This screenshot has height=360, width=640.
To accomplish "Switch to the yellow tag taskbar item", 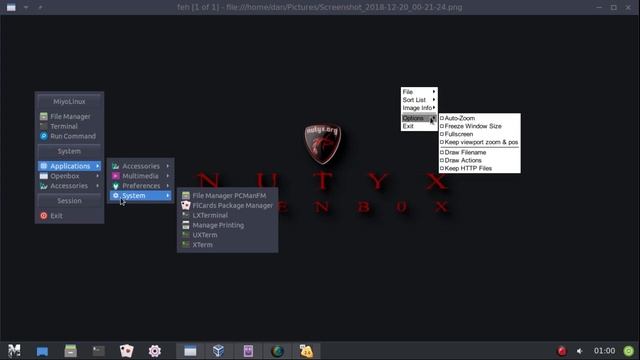I will [307, 351].
